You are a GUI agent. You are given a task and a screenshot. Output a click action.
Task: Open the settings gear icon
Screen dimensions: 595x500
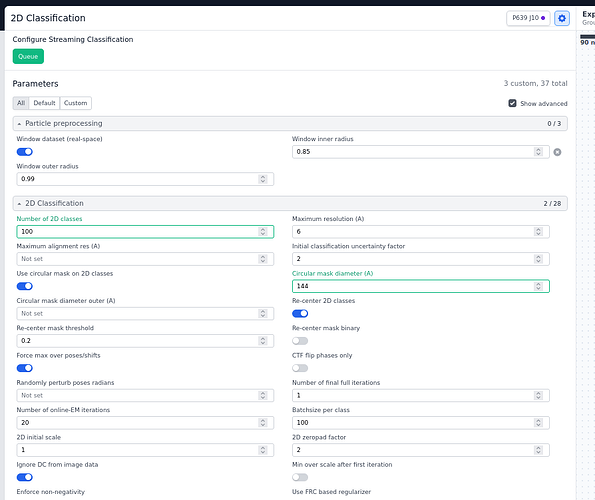tap(562, 18)
